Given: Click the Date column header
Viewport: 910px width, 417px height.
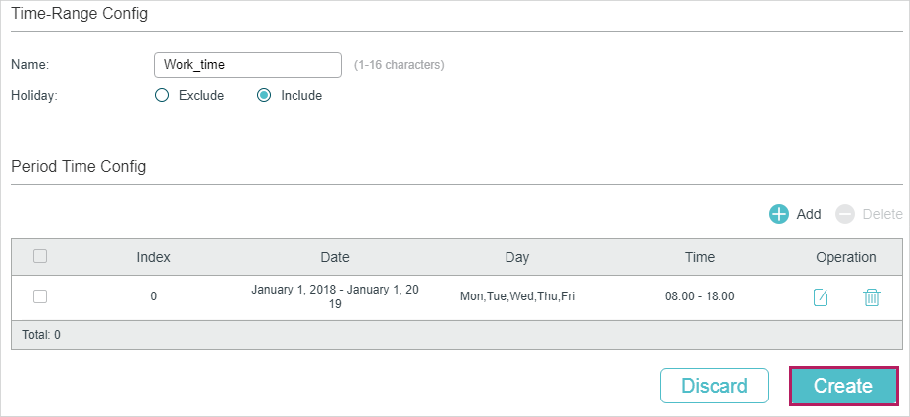Looking at the screenshot, I should 335,257.
